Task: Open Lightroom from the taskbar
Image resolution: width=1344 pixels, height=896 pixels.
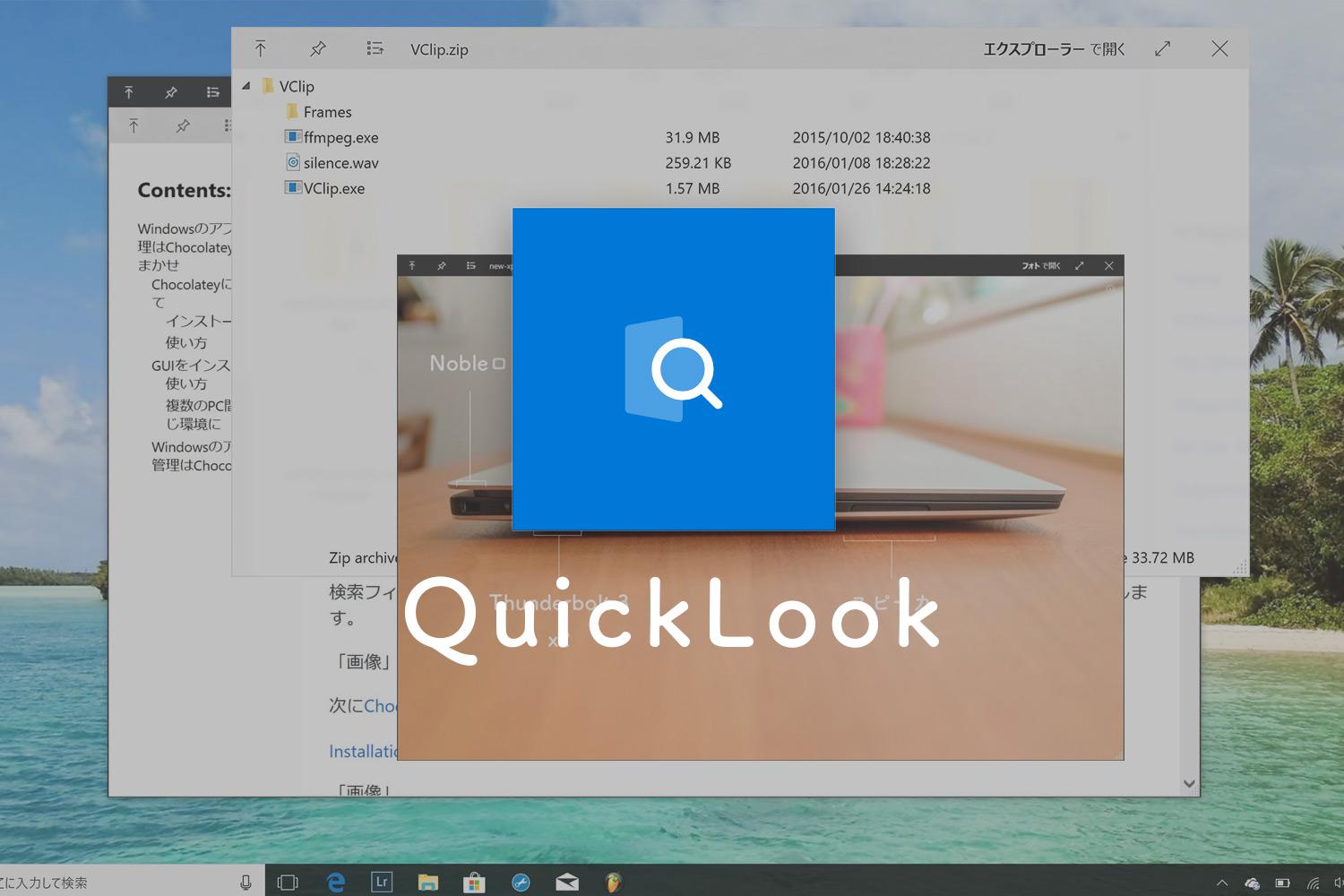Action: coord(382,882)
